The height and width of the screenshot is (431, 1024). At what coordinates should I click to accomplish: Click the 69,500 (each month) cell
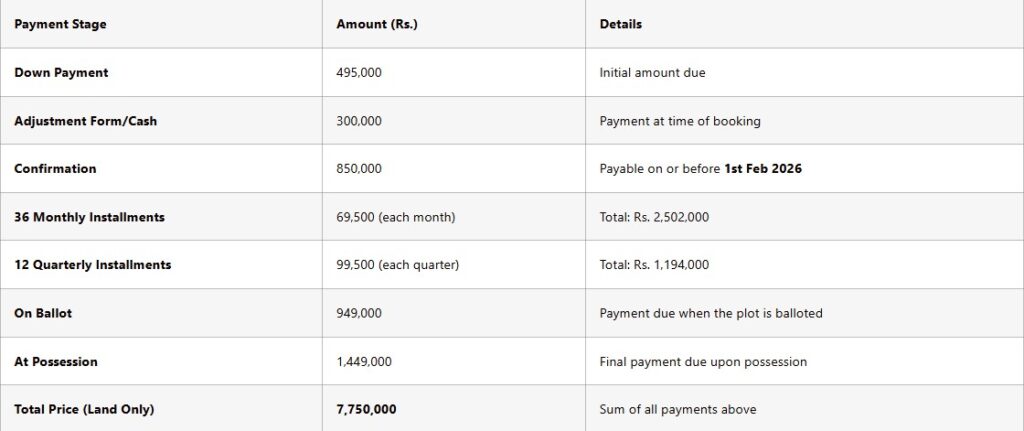[x=396, y=217]
